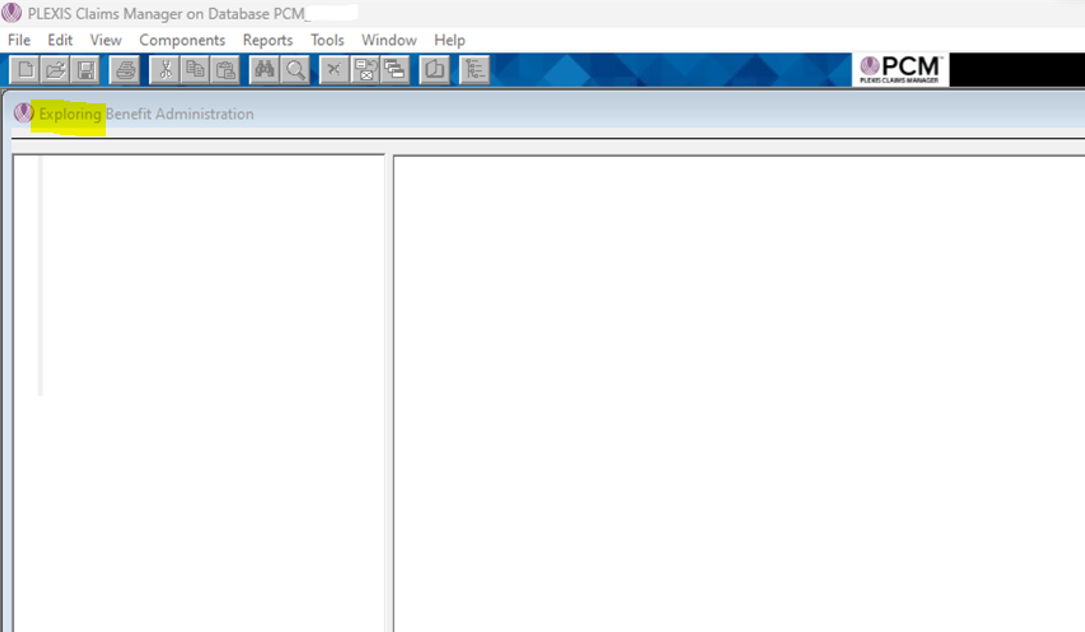1085x632 pixels.
Task: Click the Exploring Benefit Administration title text
Action: tap(146, 114)
